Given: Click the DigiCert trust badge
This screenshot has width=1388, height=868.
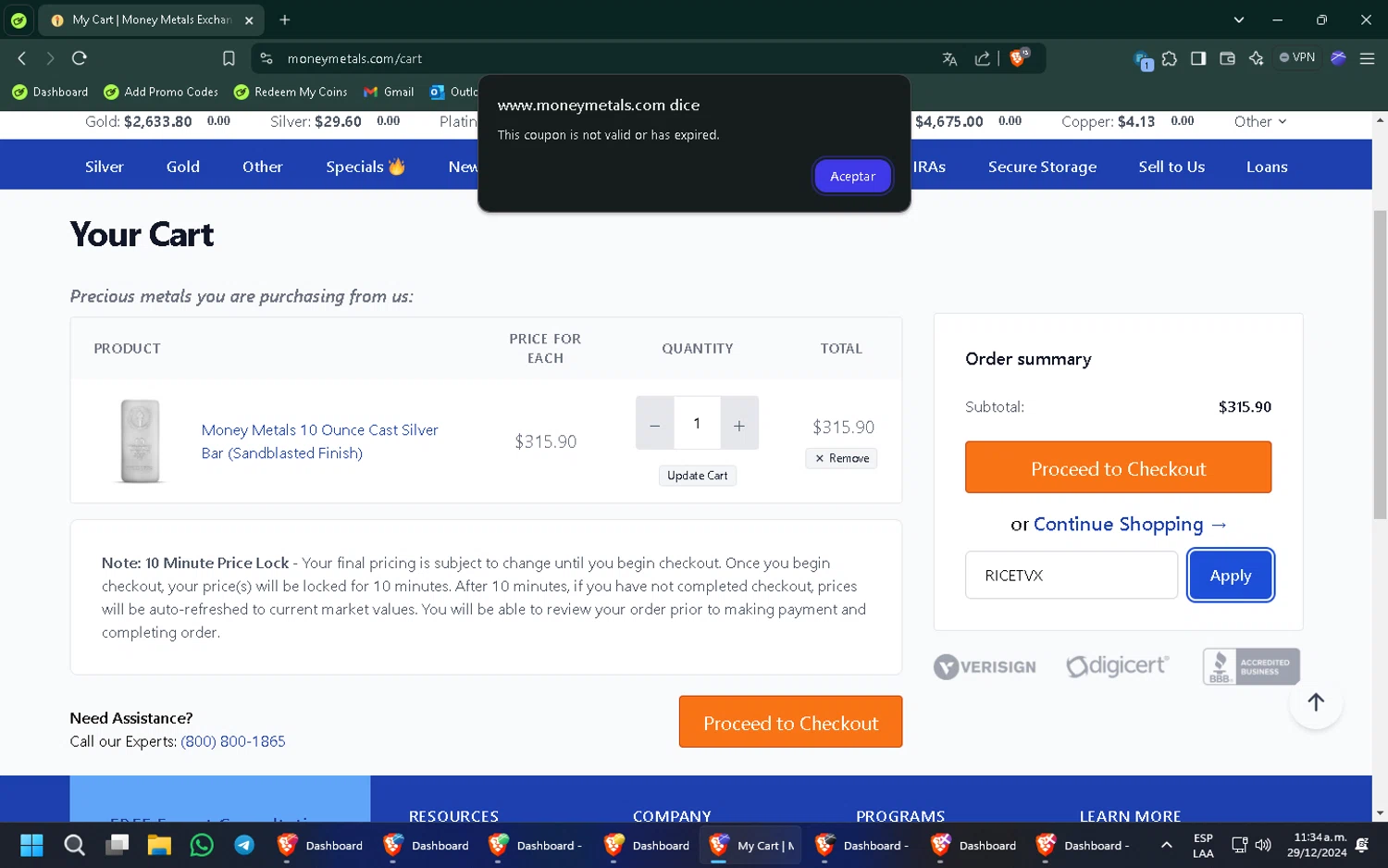Looking at the screenshot, I should click(x=1118, y=665).
